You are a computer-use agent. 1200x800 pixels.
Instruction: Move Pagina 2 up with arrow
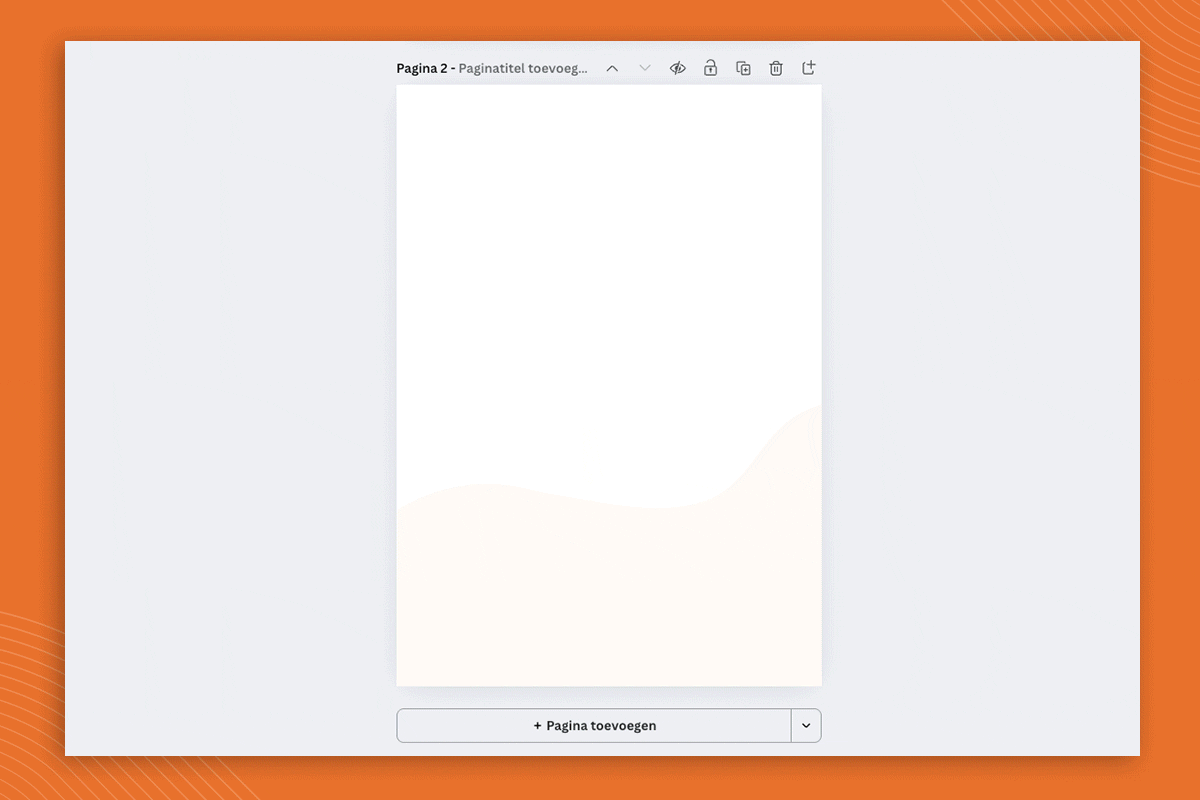(612, 68)
